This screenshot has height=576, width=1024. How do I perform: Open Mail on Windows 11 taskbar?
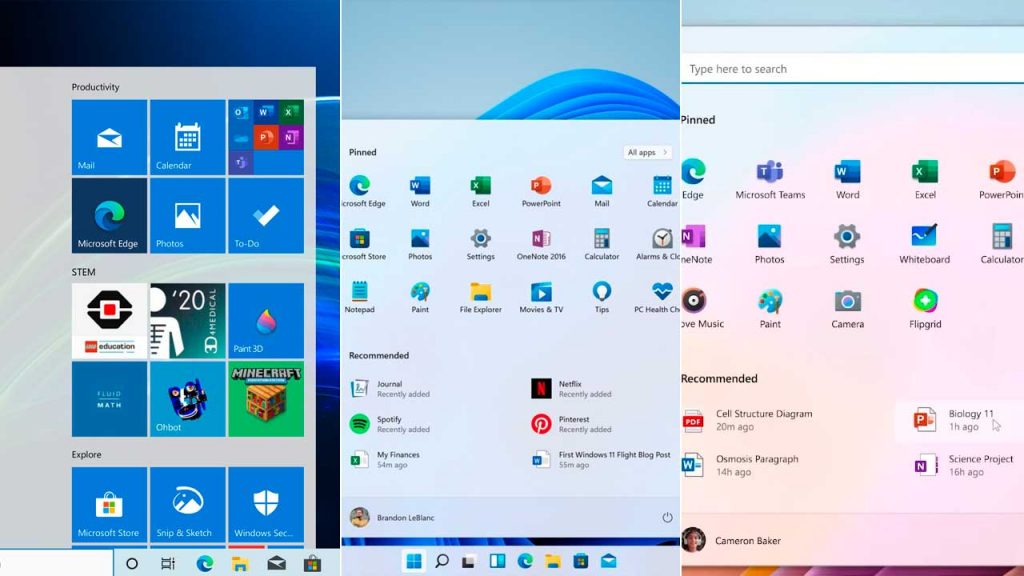[609, 561]
